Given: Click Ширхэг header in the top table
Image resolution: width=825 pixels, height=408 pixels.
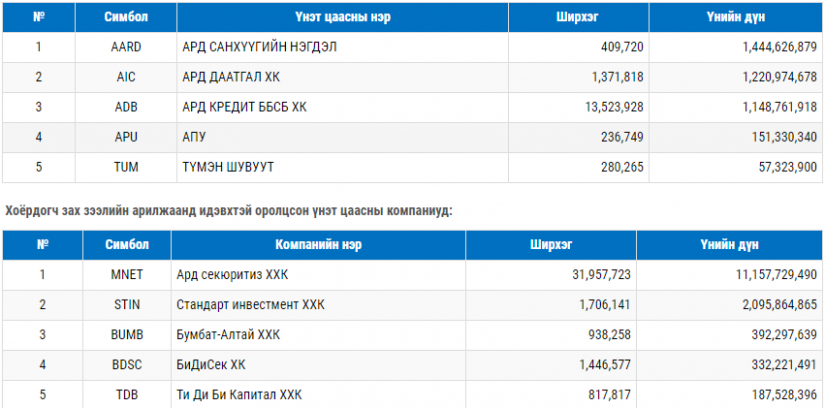Looking at the screenshot, I should coord(578,17).
